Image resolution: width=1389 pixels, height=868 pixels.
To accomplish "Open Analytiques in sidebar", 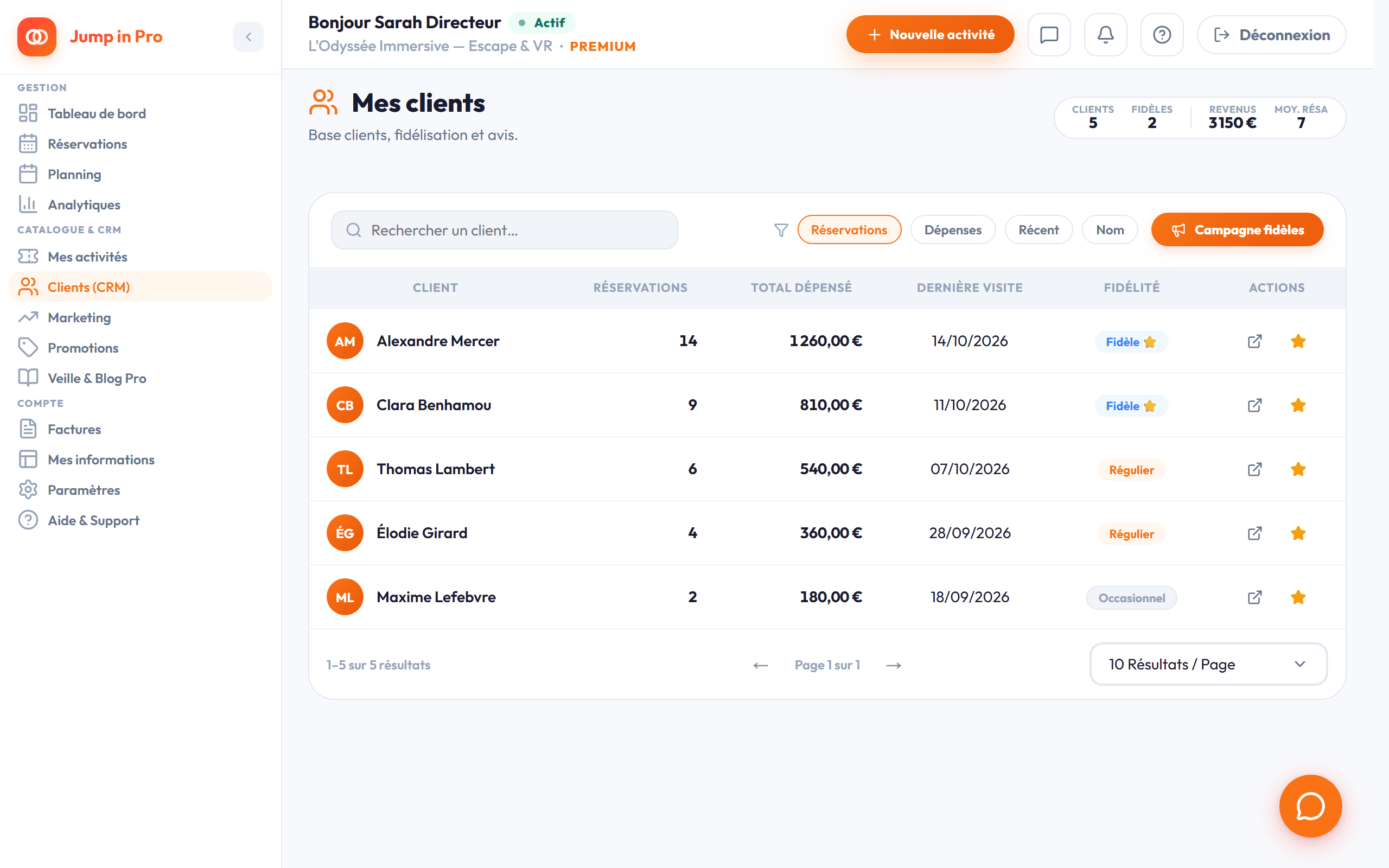I will [141, 205].
